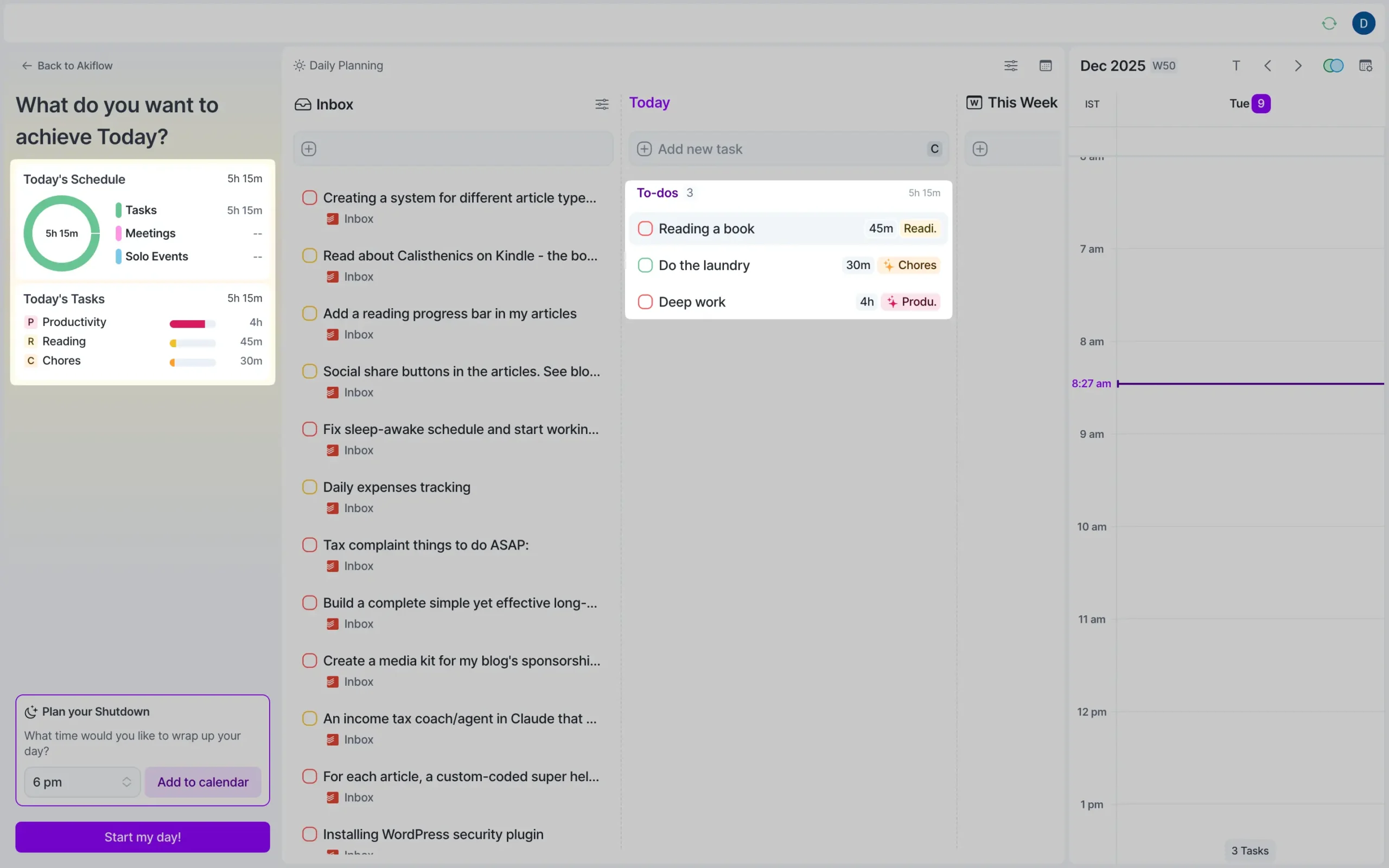Viewport: 1389px width, 868px height.
Task: Open the D profile avatar
Action: [1365, 23]
